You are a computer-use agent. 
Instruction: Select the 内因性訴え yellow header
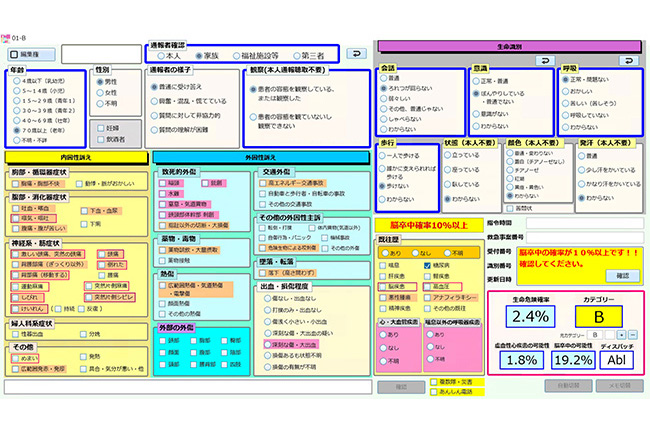[x=76, y=157]
